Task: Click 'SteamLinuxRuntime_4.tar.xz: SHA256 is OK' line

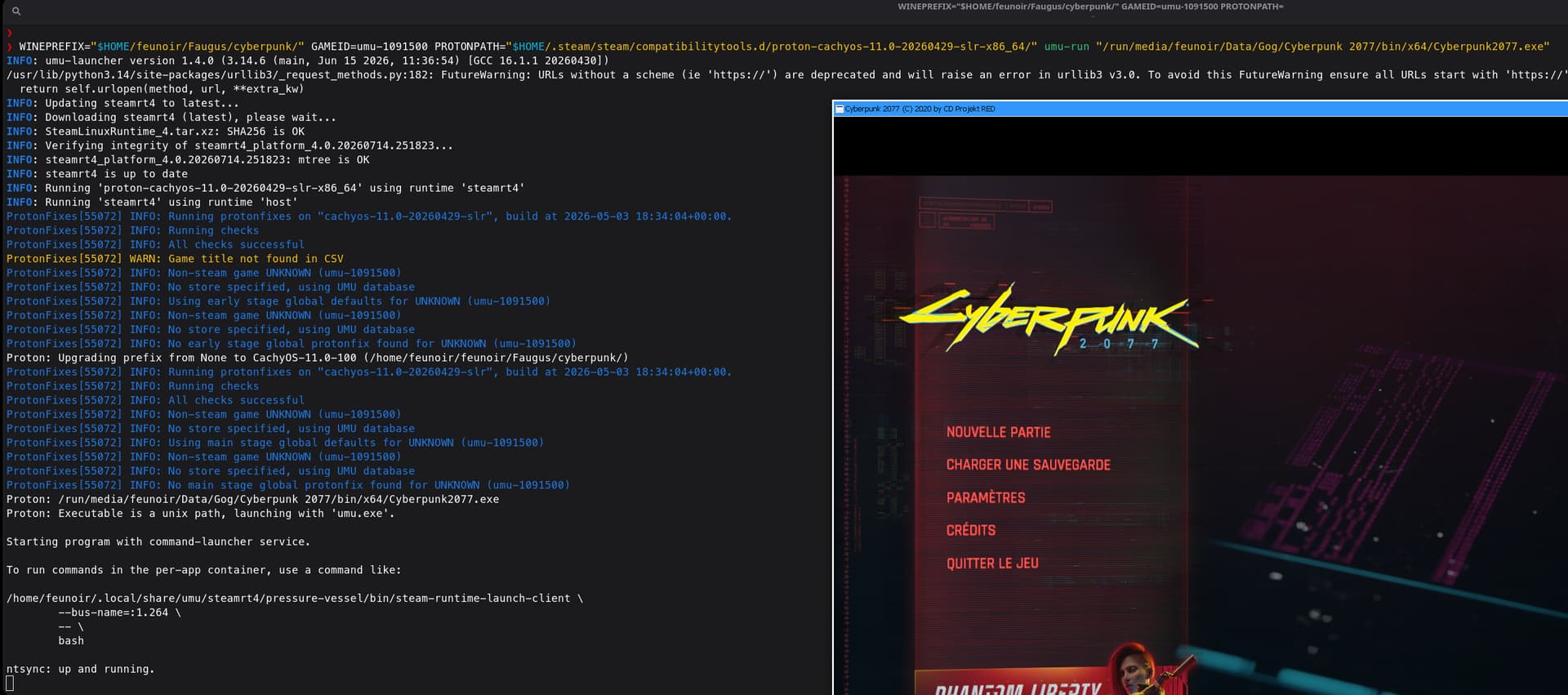Action: click(x=155, y=131)
